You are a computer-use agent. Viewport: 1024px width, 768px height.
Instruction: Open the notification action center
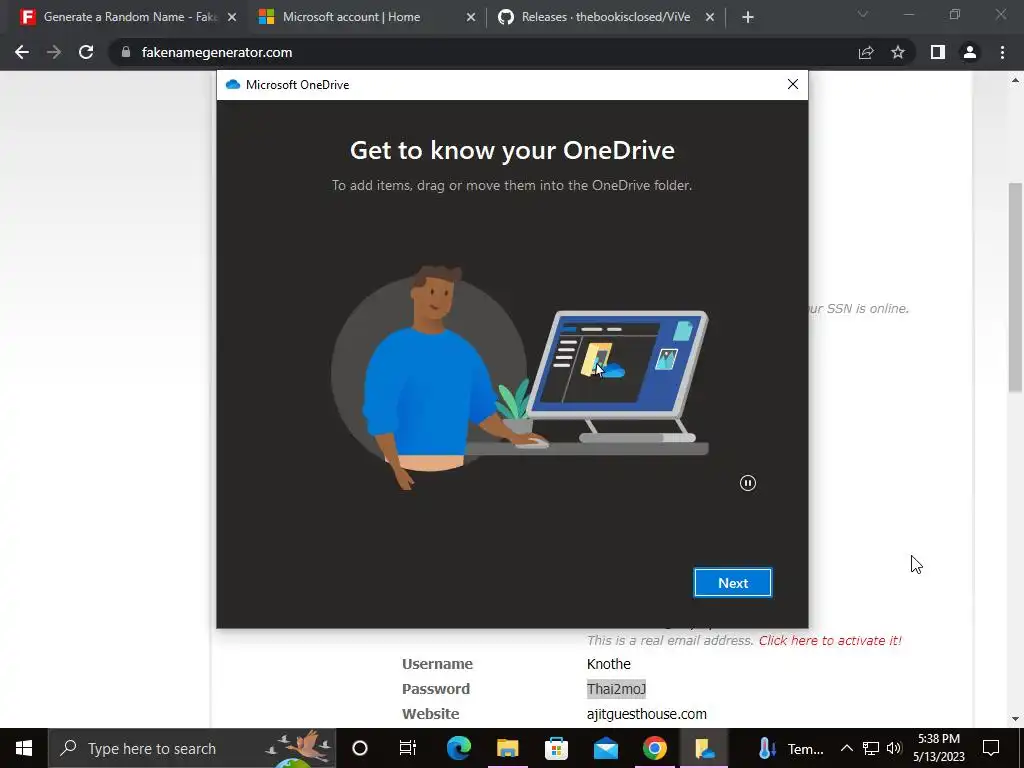point(991,748)
